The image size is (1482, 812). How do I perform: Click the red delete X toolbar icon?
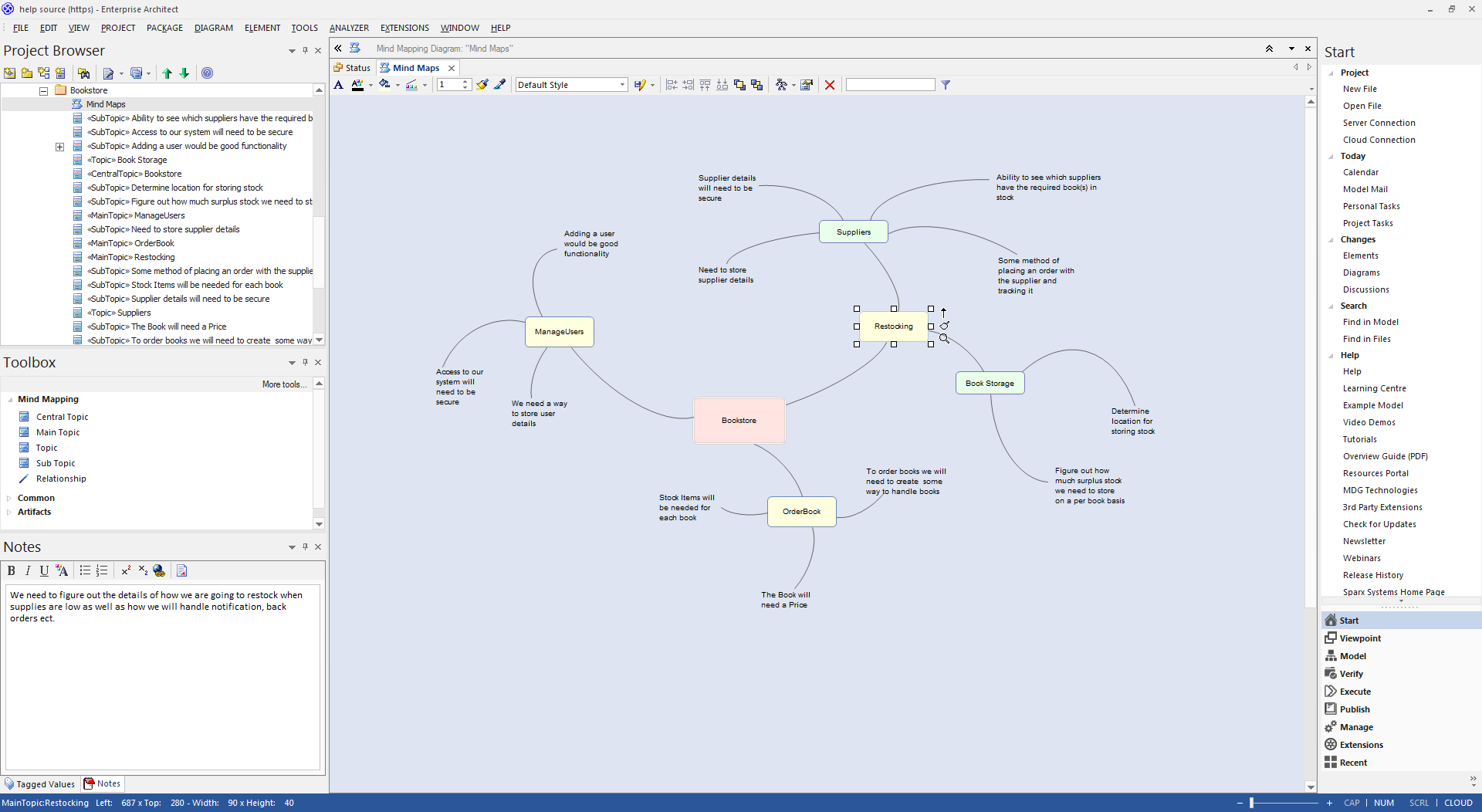click(x=830, y=85)
